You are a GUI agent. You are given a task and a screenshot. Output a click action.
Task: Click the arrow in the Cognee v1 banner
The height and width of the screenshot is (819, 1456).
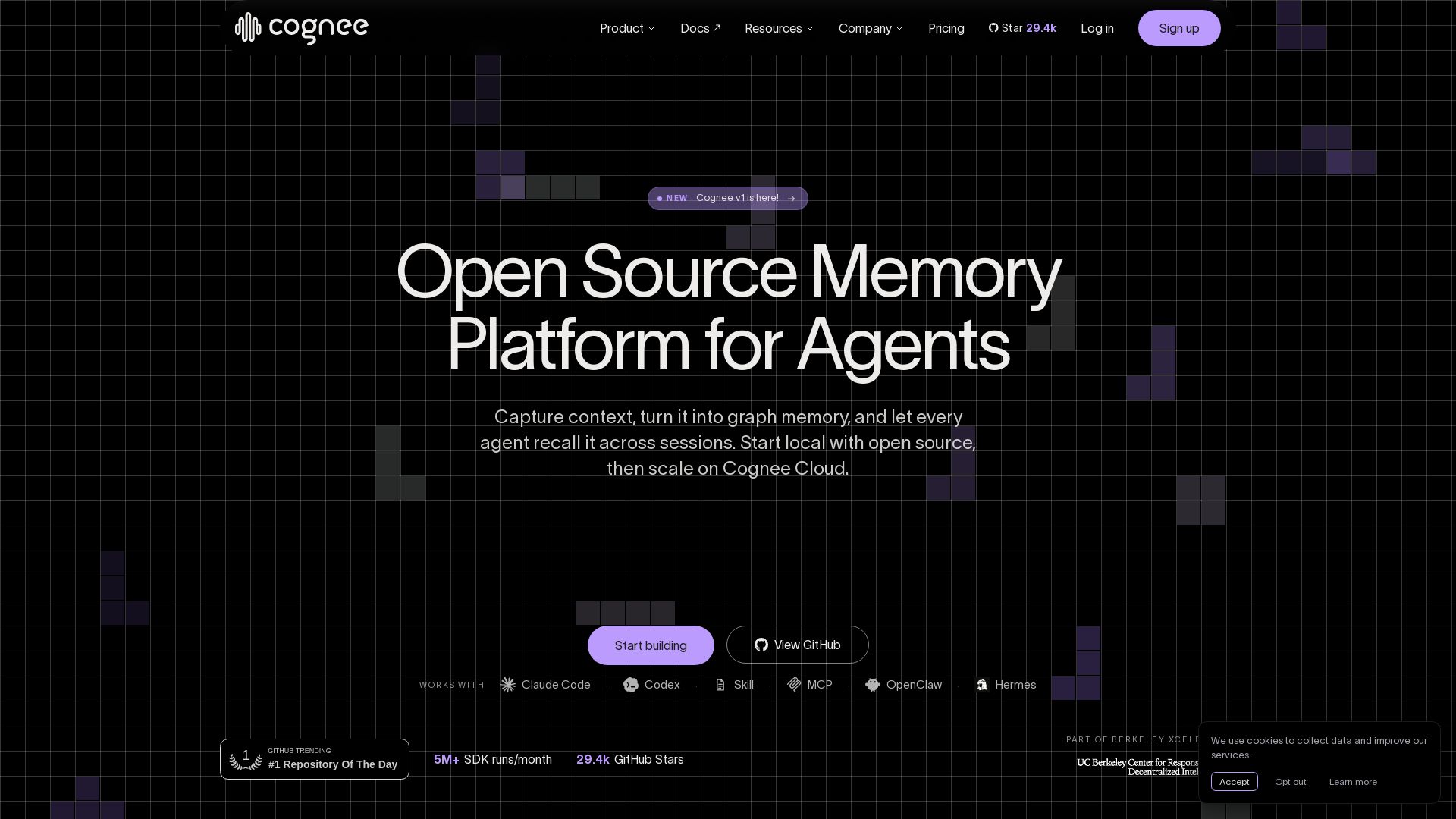[792, 199]
